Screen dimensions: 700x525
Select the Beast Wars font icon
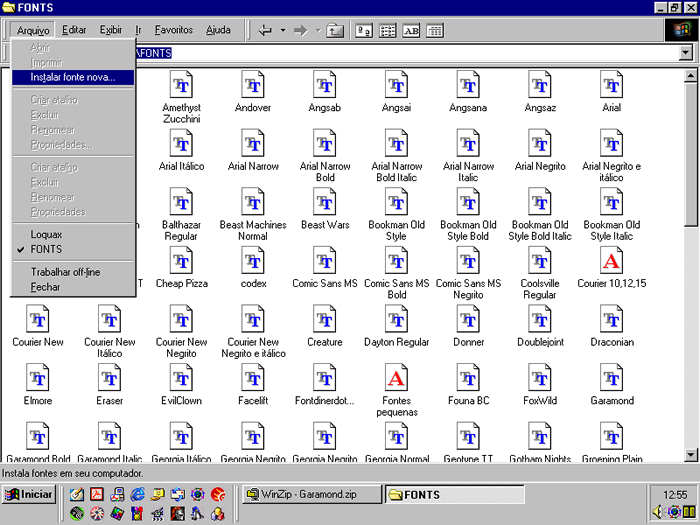pyautogui.click(x=325, y=202)
